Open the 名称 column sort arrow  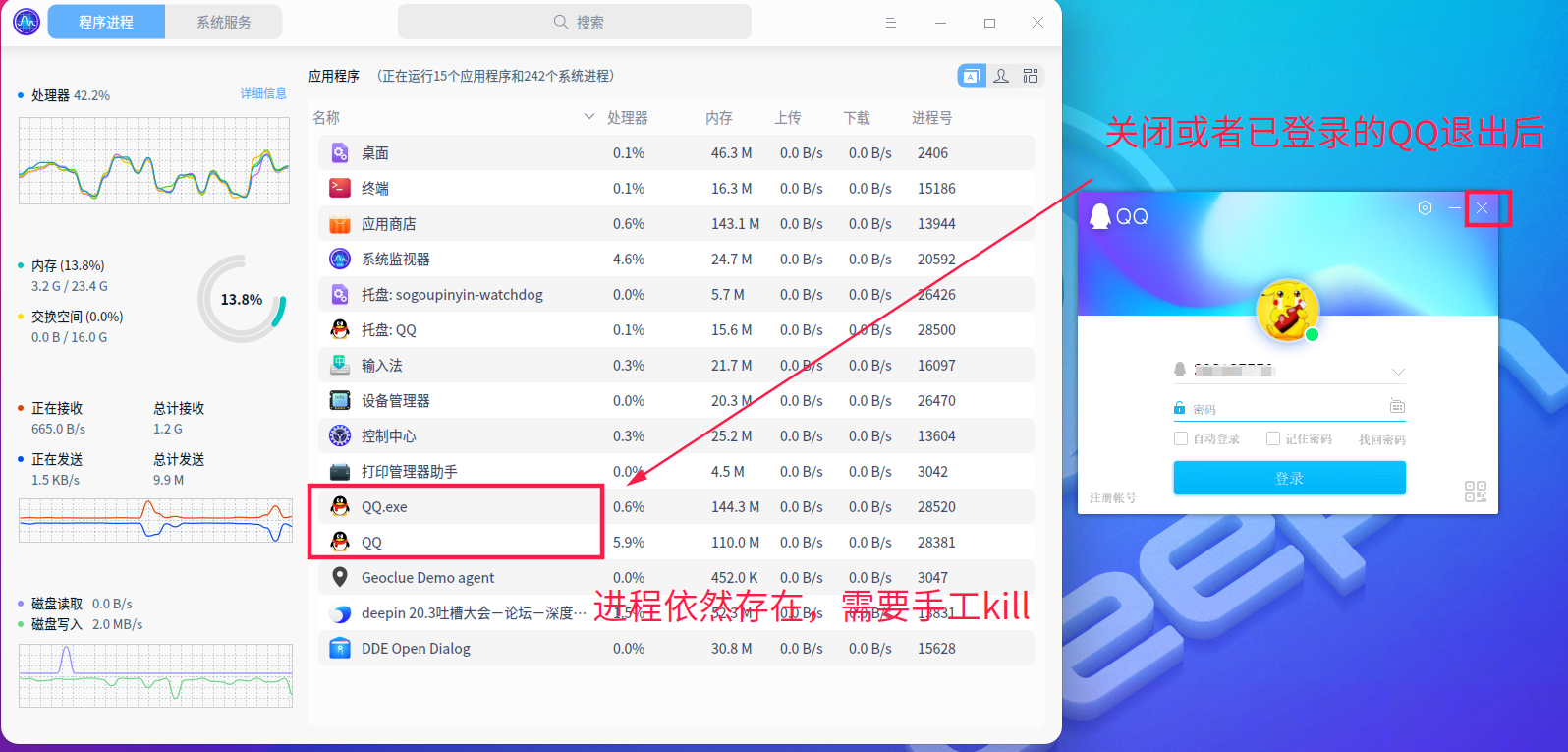tap(589, 117)
